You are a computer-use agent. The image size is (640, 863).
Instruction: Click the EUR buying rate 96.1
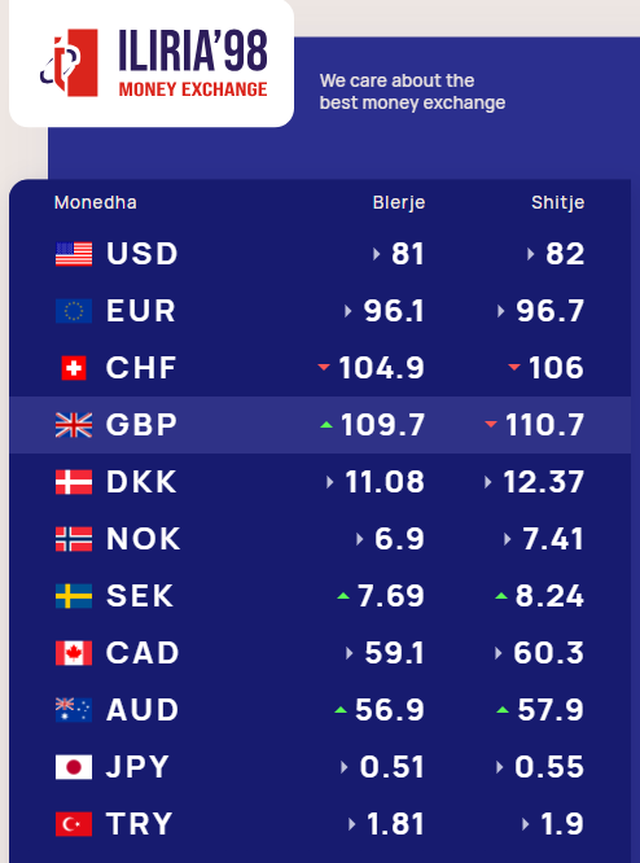[394, 311]
